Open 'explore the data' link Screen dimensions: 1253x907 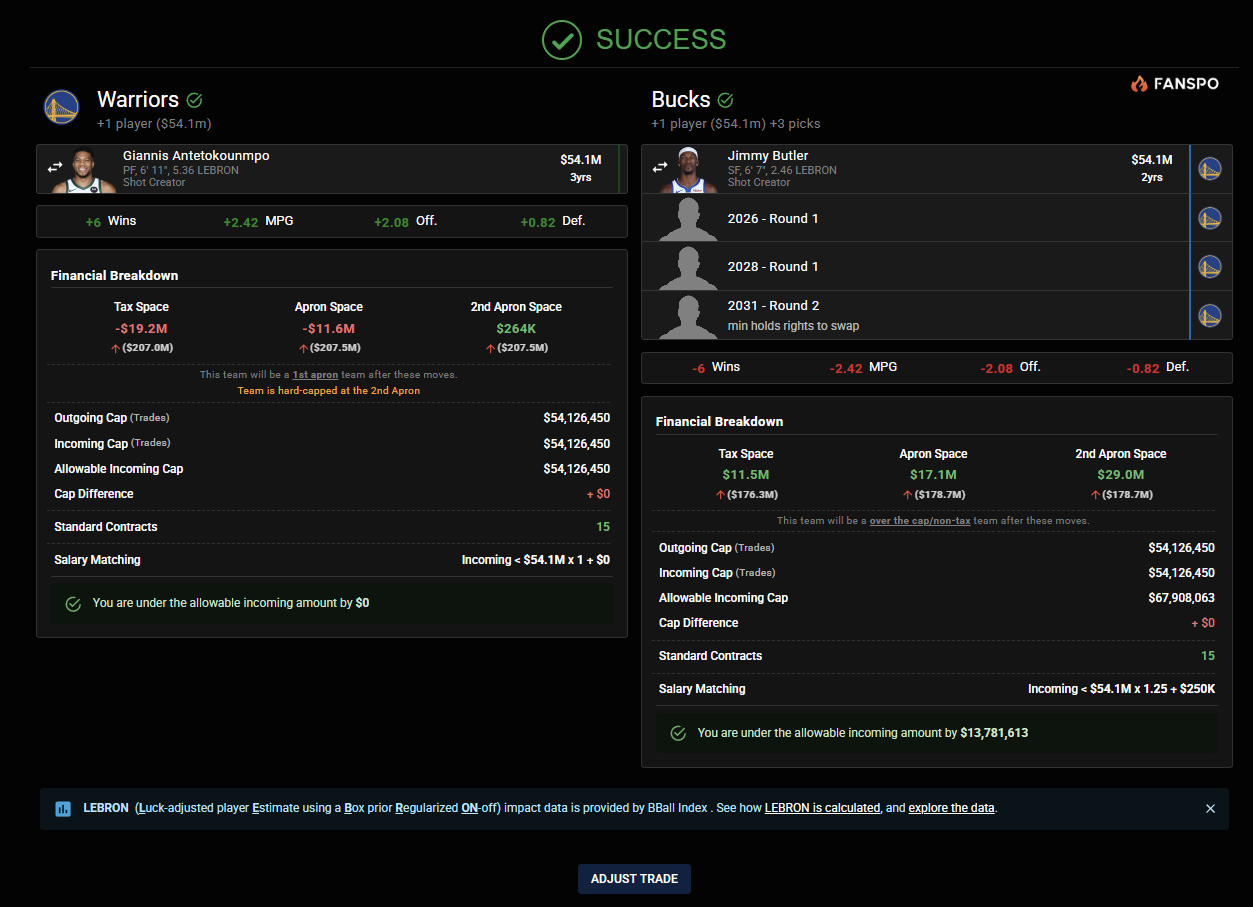click(x=951, y=808)
